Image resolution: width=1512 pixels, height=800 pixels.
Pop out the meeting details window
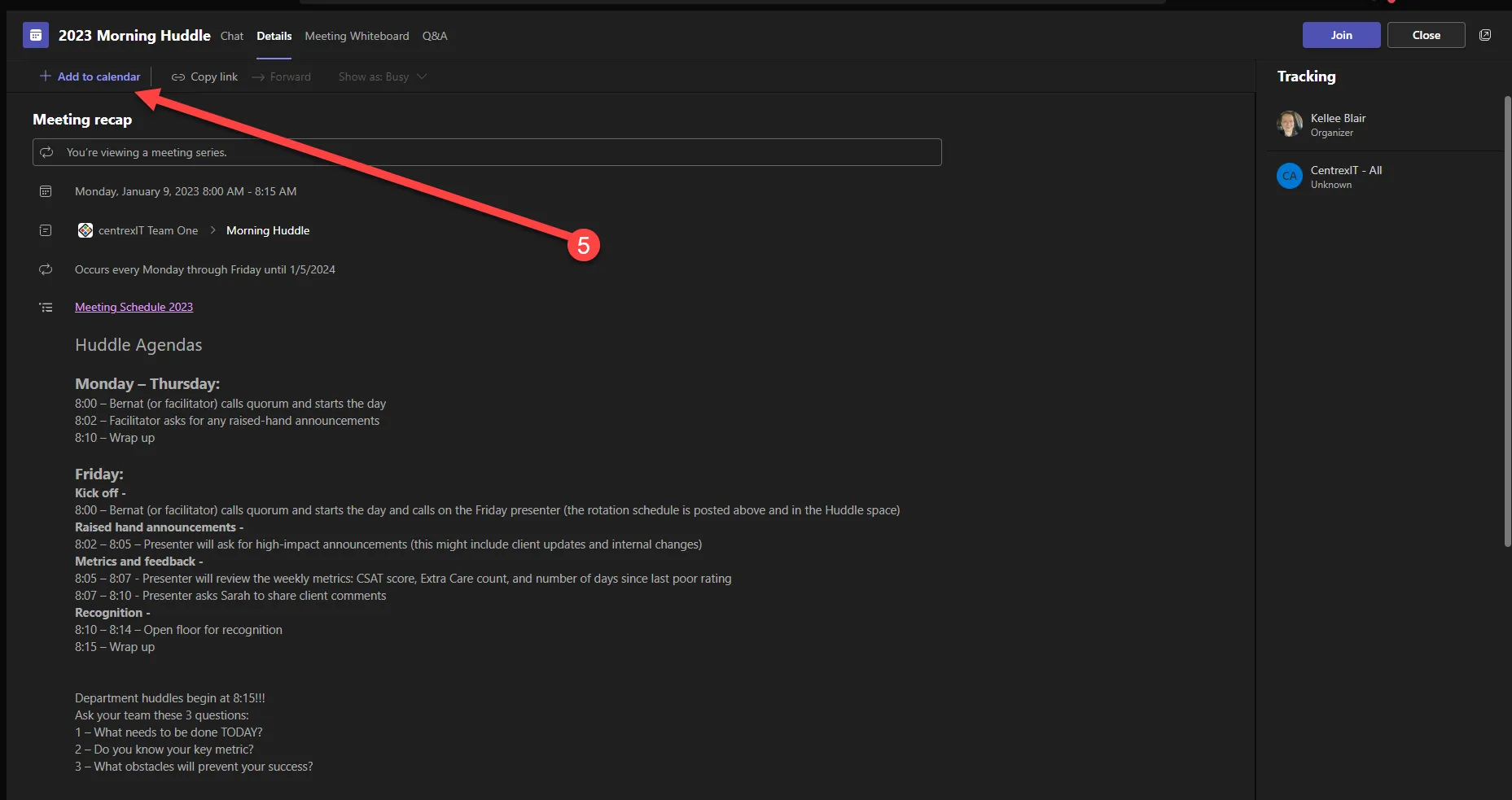(1485, 35)
